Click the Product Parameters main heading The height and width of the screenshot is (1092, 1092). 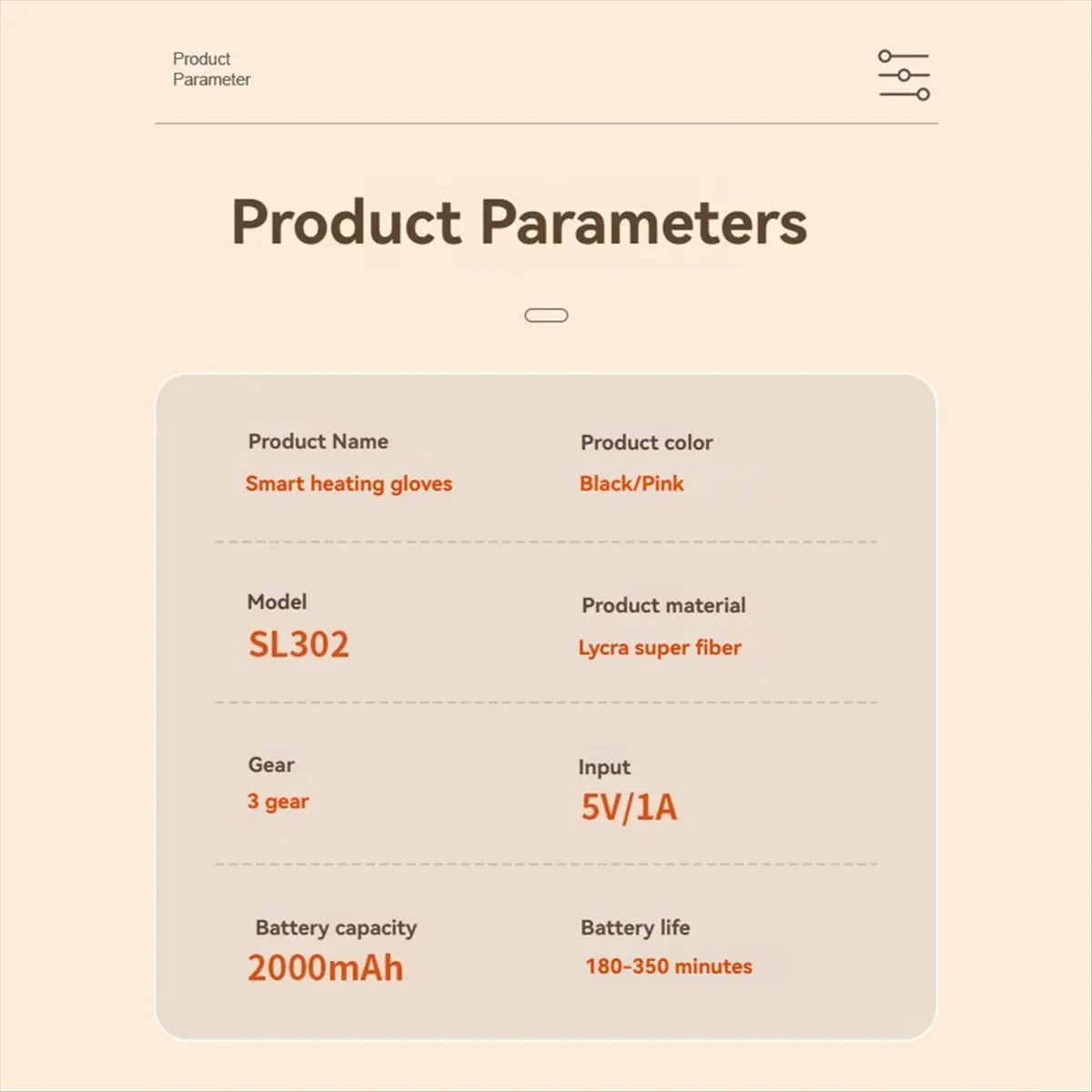pyautogui.click(x=520, y=221)
